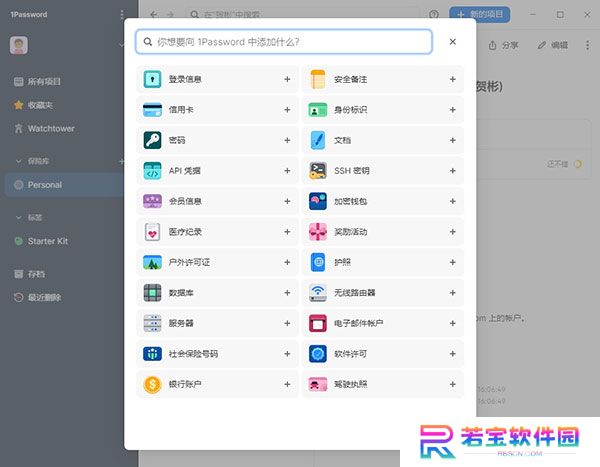The height and width of the screenshot is (467, 600).
Task: Open the 1Password sidebar three-dot menu
Action: (122, 15)
